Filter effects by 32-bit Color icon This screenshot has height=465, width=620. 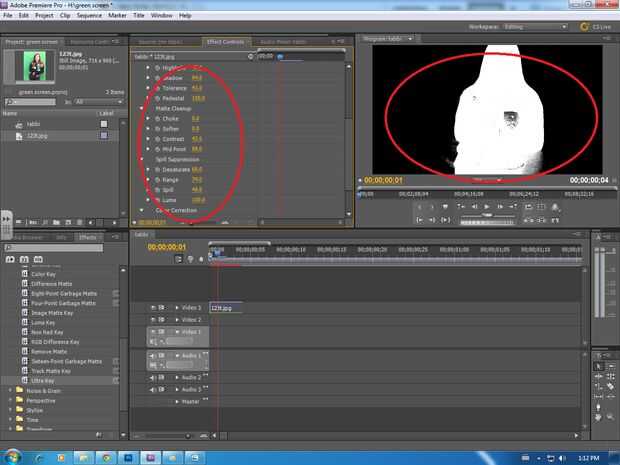(24, 259)
